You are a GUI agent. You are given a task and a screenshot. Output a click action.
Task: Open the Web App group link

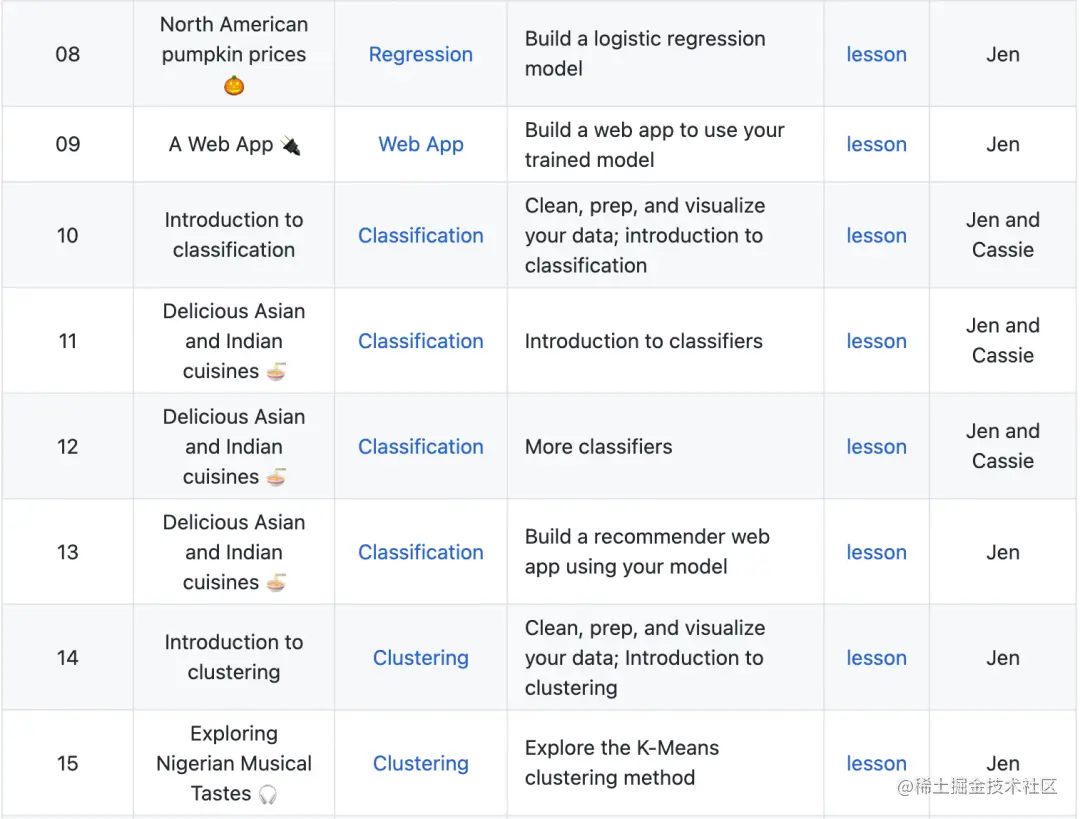pyautogui.click(x=420, y=144)
